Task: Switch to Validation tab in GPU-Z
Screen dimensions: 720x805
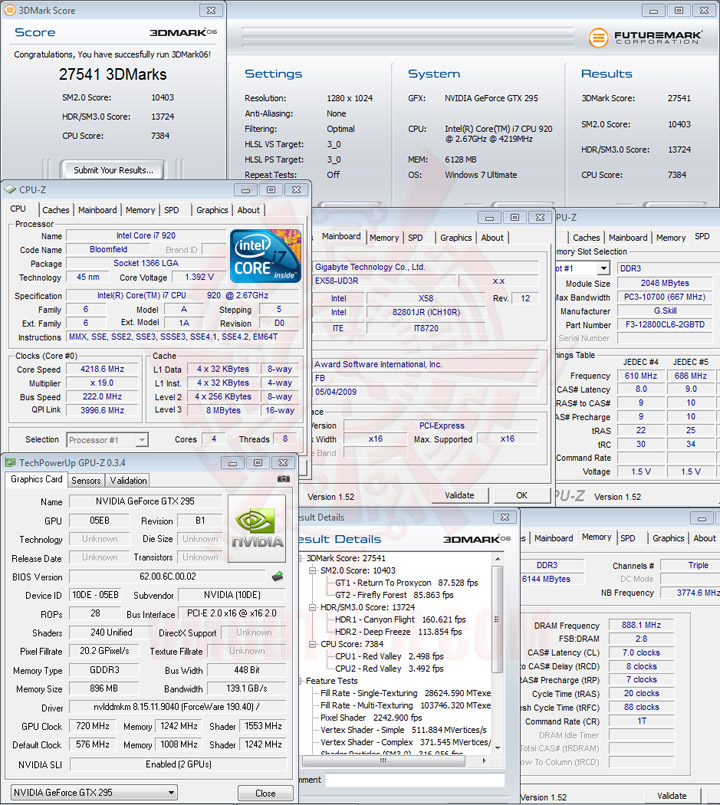Action: pyautogui.click(x=128, y=481)
